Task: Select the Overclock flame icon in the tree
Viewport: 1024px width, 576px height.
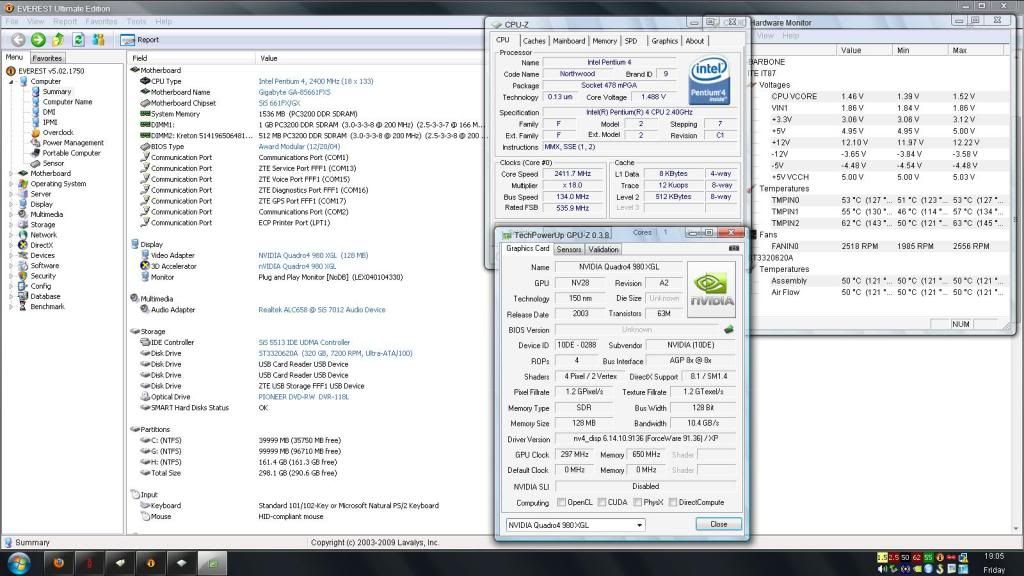Action: coord(36,133)
